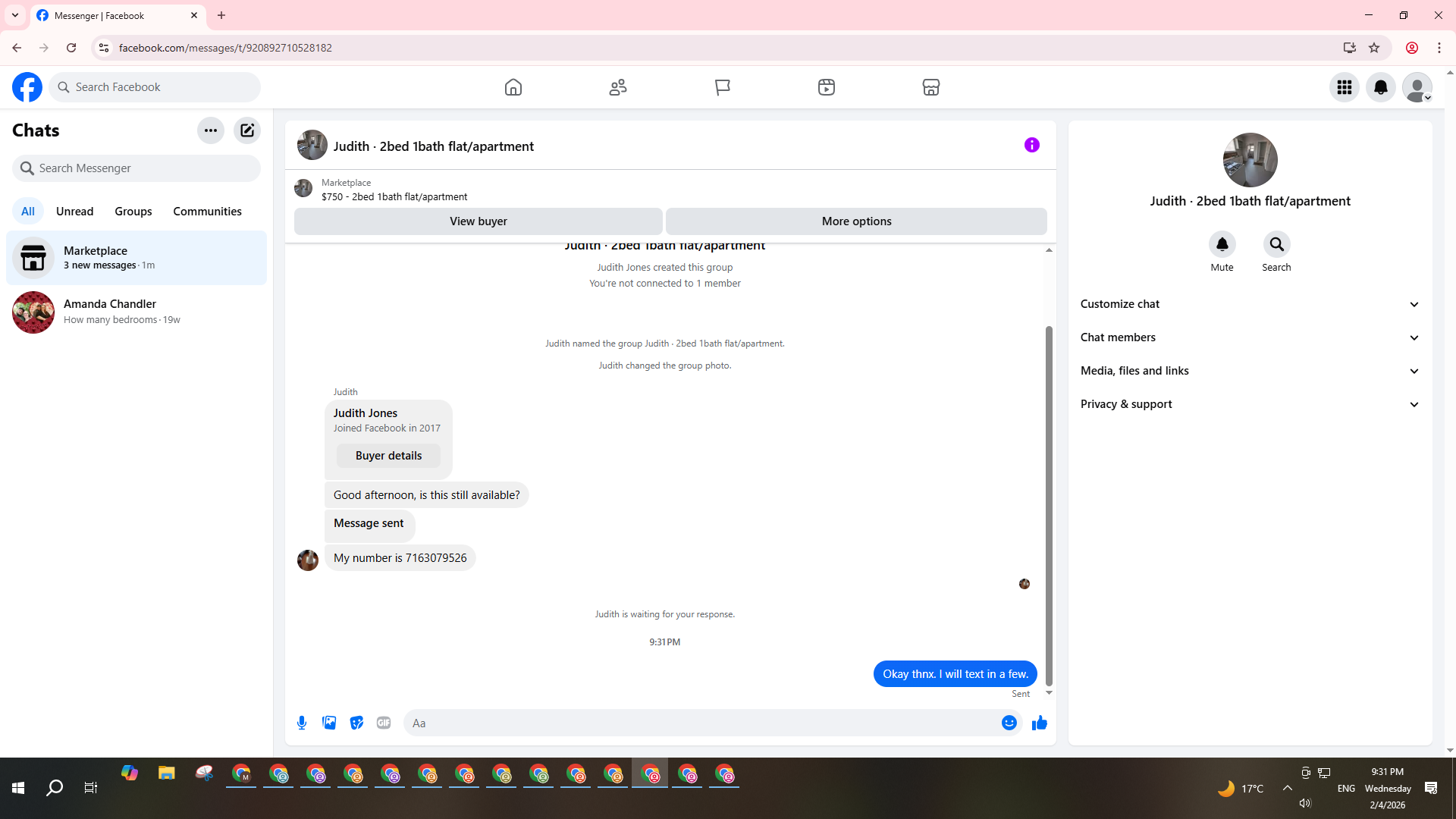Viewport: 1456px width, 819px height.
Task: Open Facebook notifications bell
Action: coord(1380,87)
